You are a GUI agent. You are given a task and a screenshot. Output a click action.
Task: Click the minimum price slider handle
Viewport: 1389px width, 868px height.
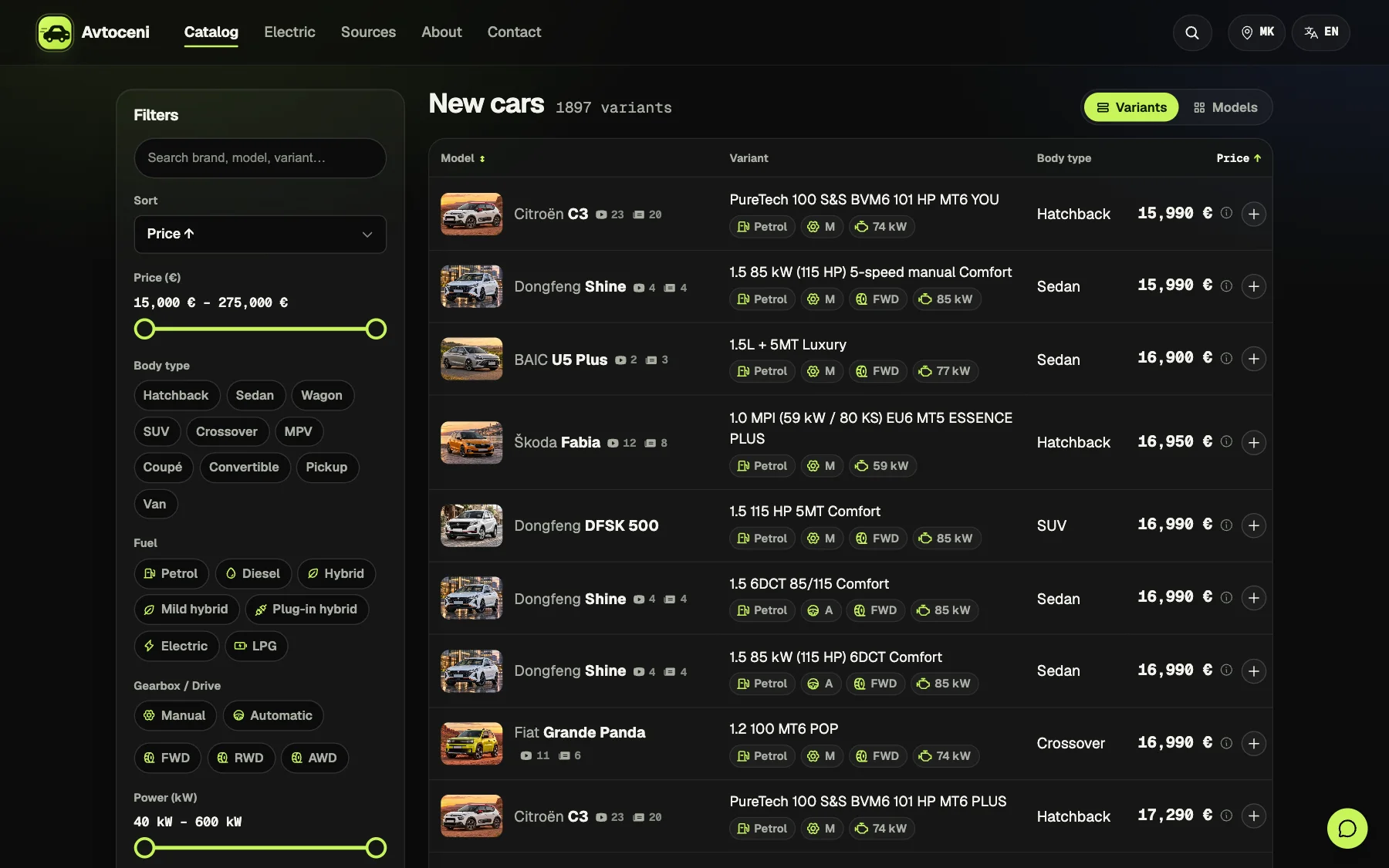coord(144,329)
